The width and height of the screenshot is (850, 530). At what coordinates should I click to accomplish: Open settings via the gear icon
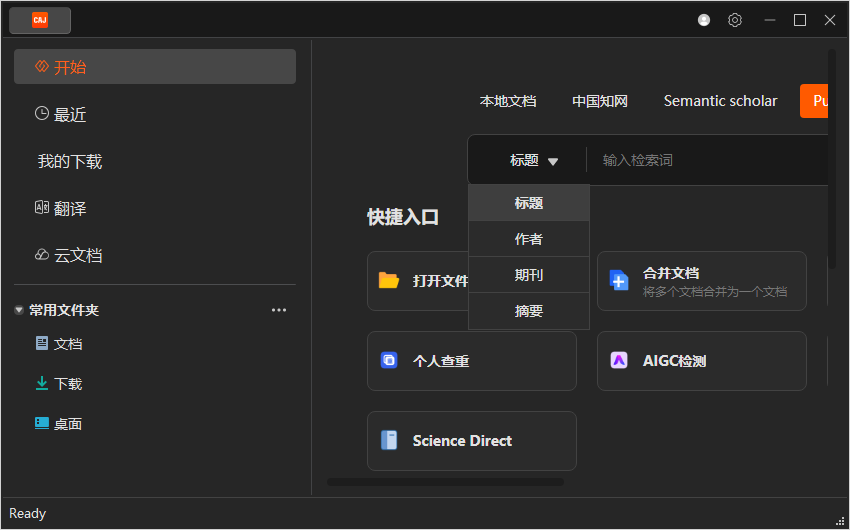click(735, 20)
